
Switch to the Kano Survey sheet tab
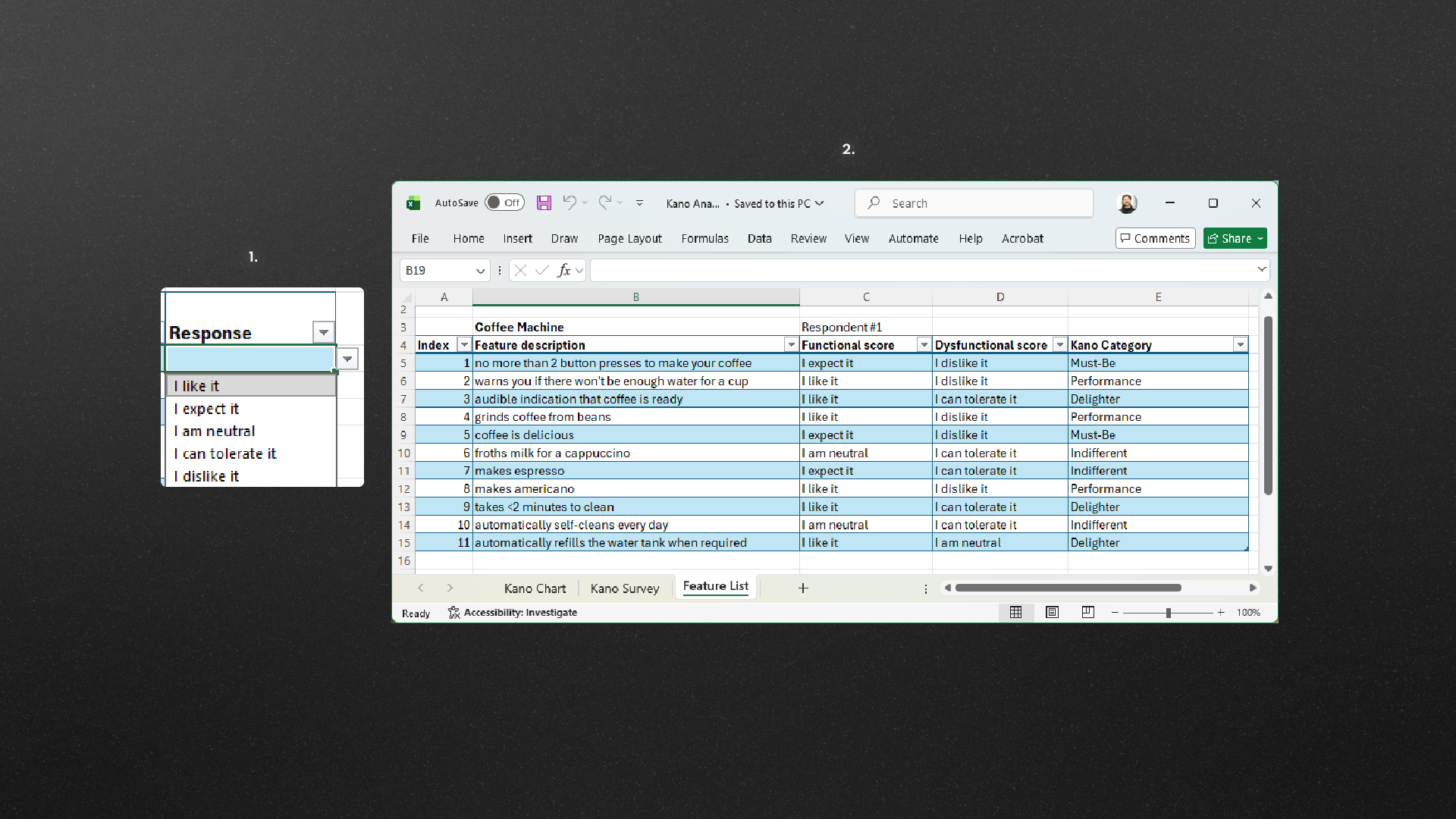point(624,588)
